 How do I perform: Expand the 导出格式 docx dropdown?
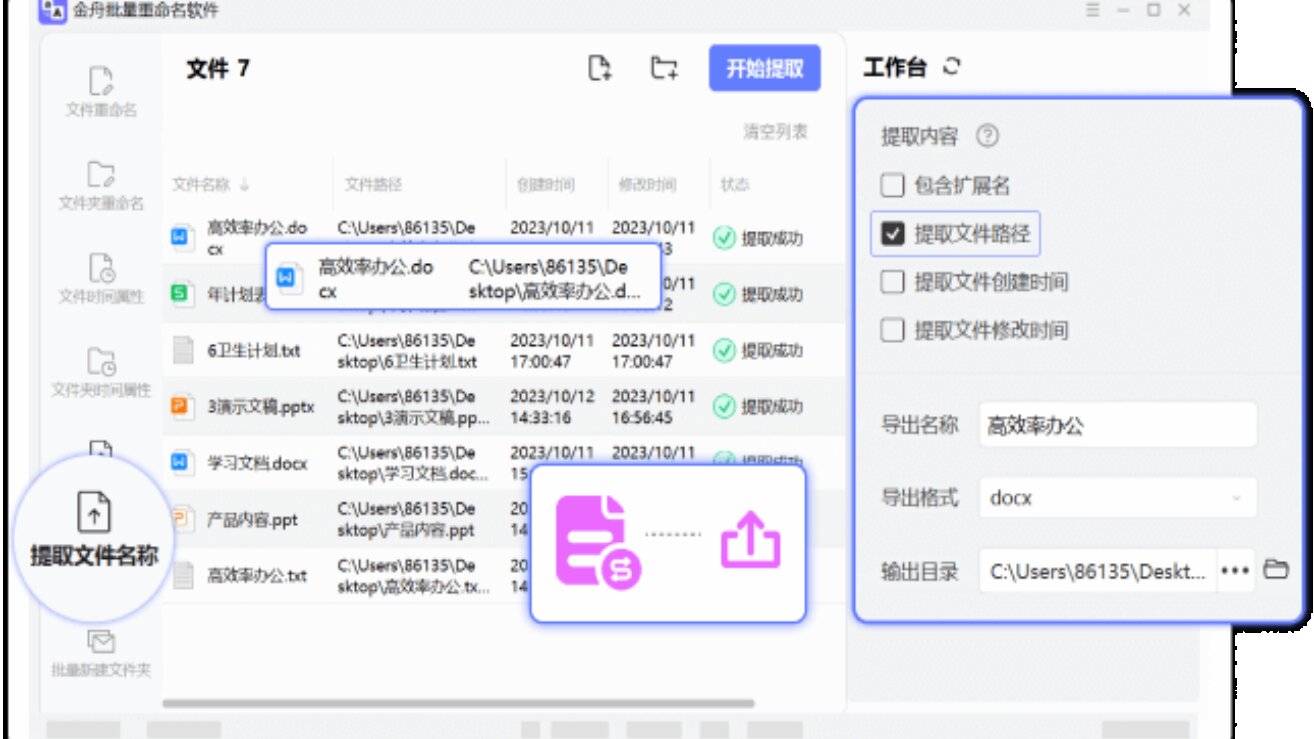(x=1117, y=498)
